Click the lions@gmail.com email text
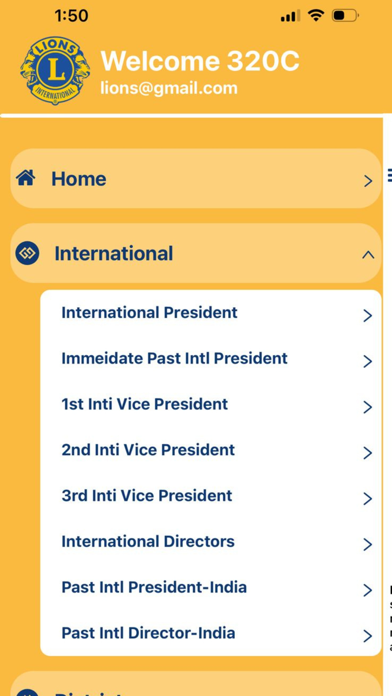392x696 pixels. pyautogui.click(x=169, y=88)
